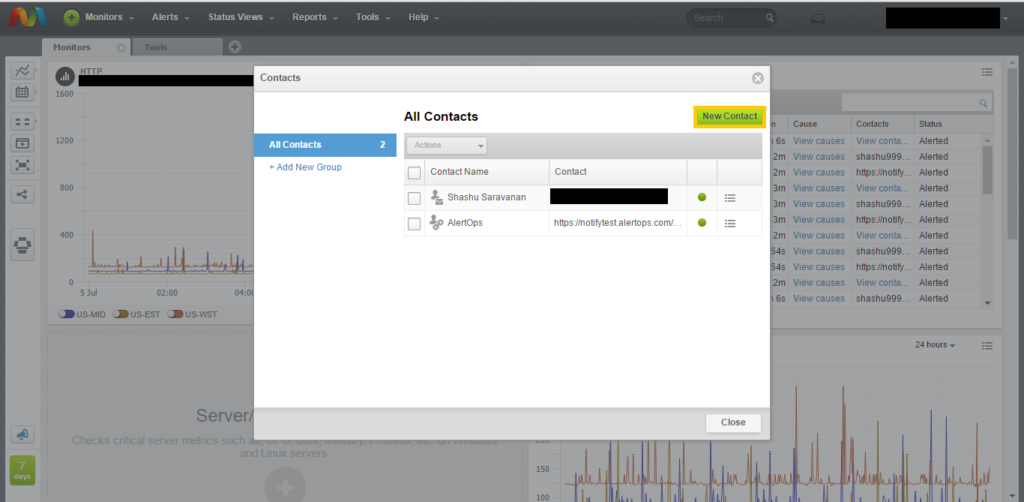The width and height of the screenshot is (1024, 502).
Task: Open the Status Views menu dropdown
Action: point(241,18)
